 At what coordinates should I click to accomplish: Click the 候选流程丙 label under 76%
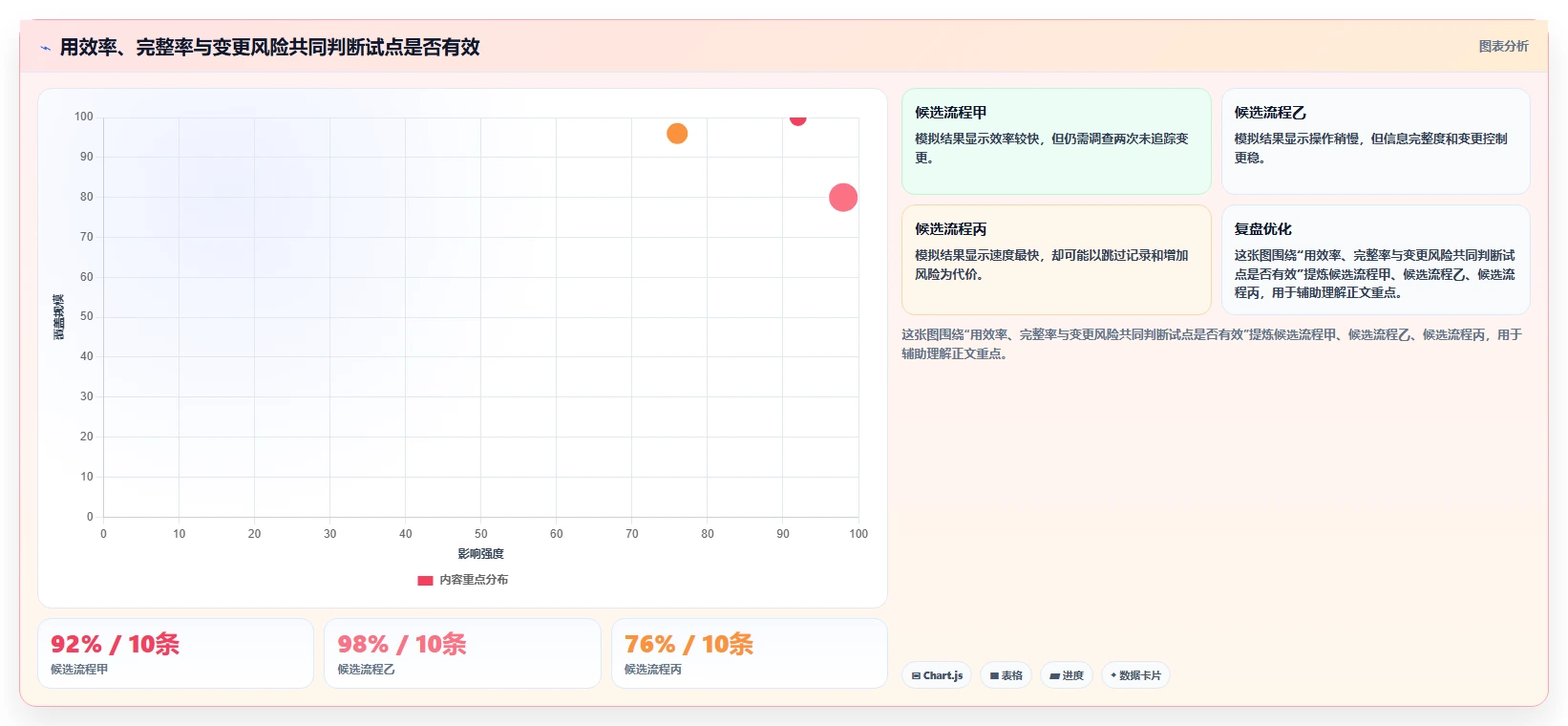[653, 670]
